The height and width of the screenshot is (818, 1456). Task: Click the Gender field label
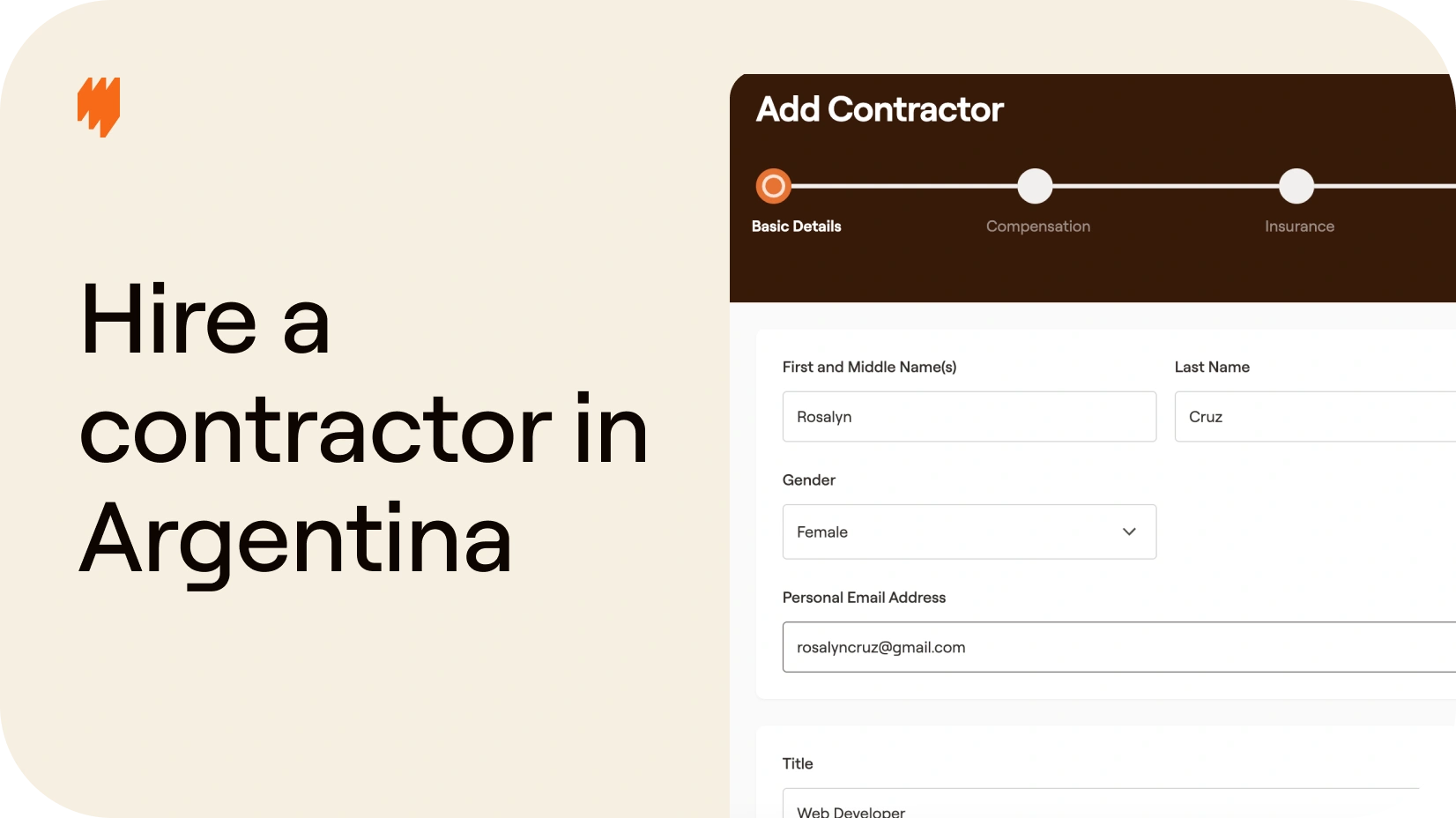pos(809,480)
